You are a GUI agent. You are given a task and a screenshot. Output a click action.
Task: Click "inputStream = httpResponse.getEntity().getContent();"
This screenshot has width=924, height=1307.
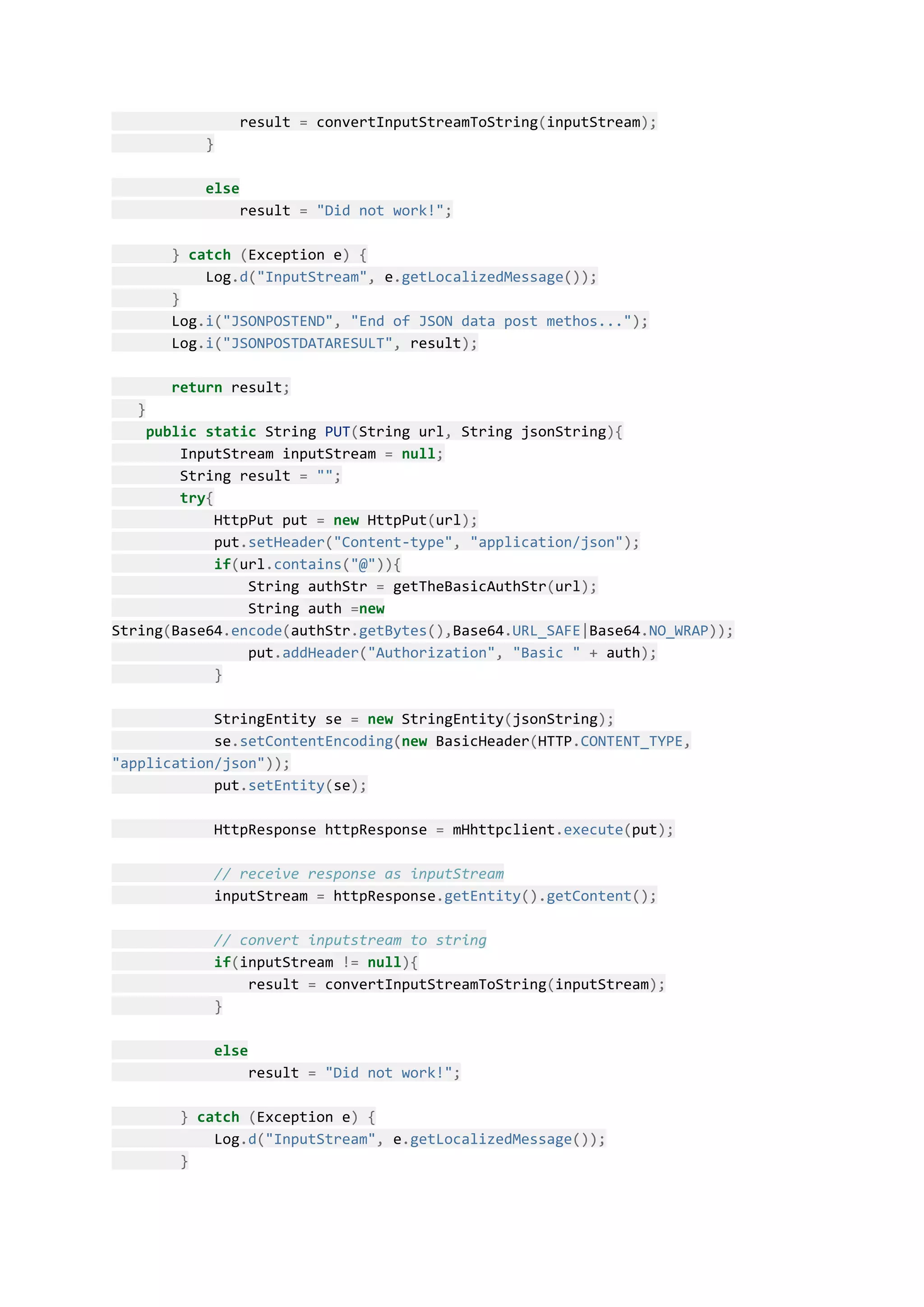[435, 896]
